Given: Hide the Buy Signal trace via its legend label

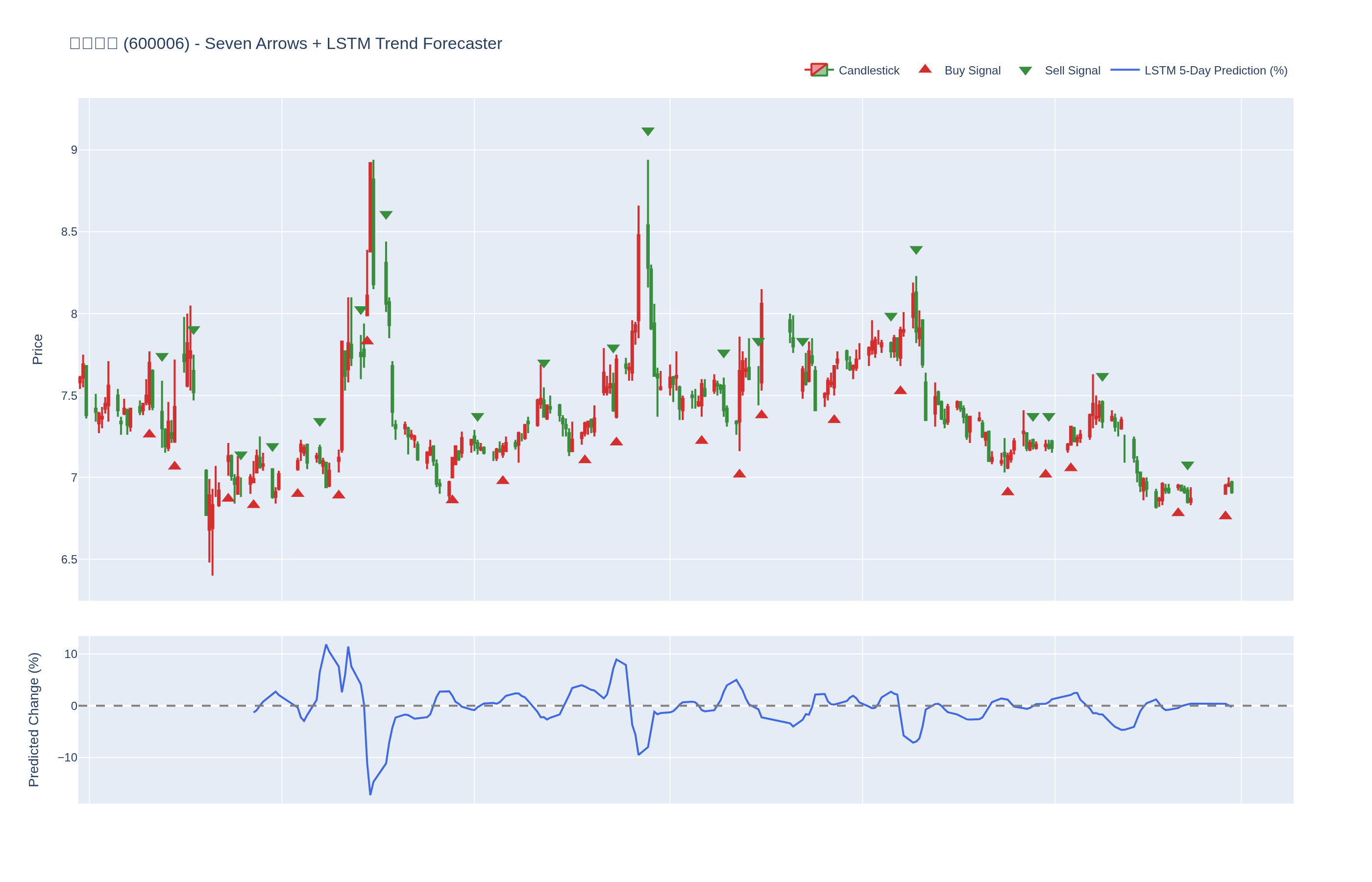Looking at the screenshot, I should (972, 71).
